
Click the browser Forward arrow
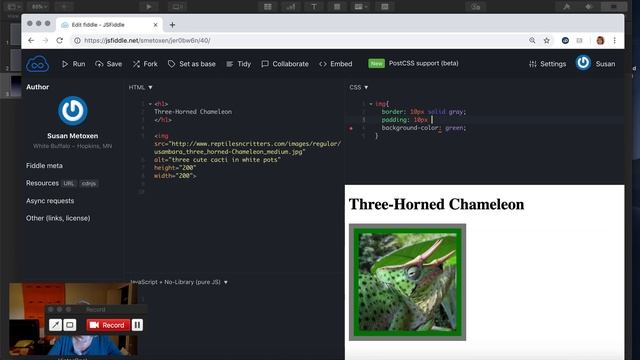(x=45, y=40)
